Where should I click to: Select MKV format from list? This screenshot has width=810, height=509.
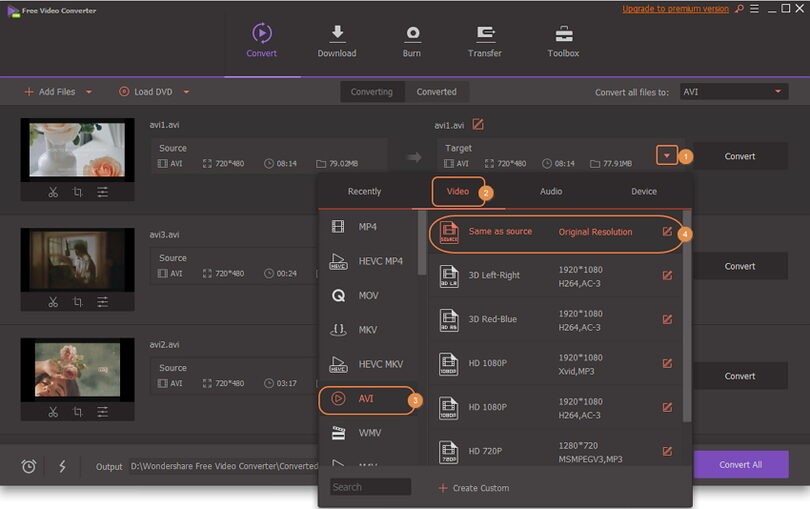coord(368,330)
